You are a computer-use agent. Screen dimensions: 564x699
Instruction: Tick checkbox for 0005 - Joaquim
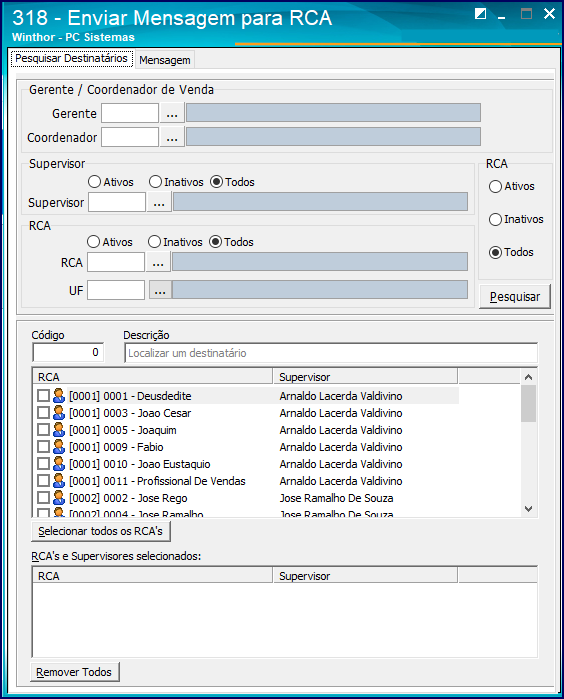[x=43, y=430]
